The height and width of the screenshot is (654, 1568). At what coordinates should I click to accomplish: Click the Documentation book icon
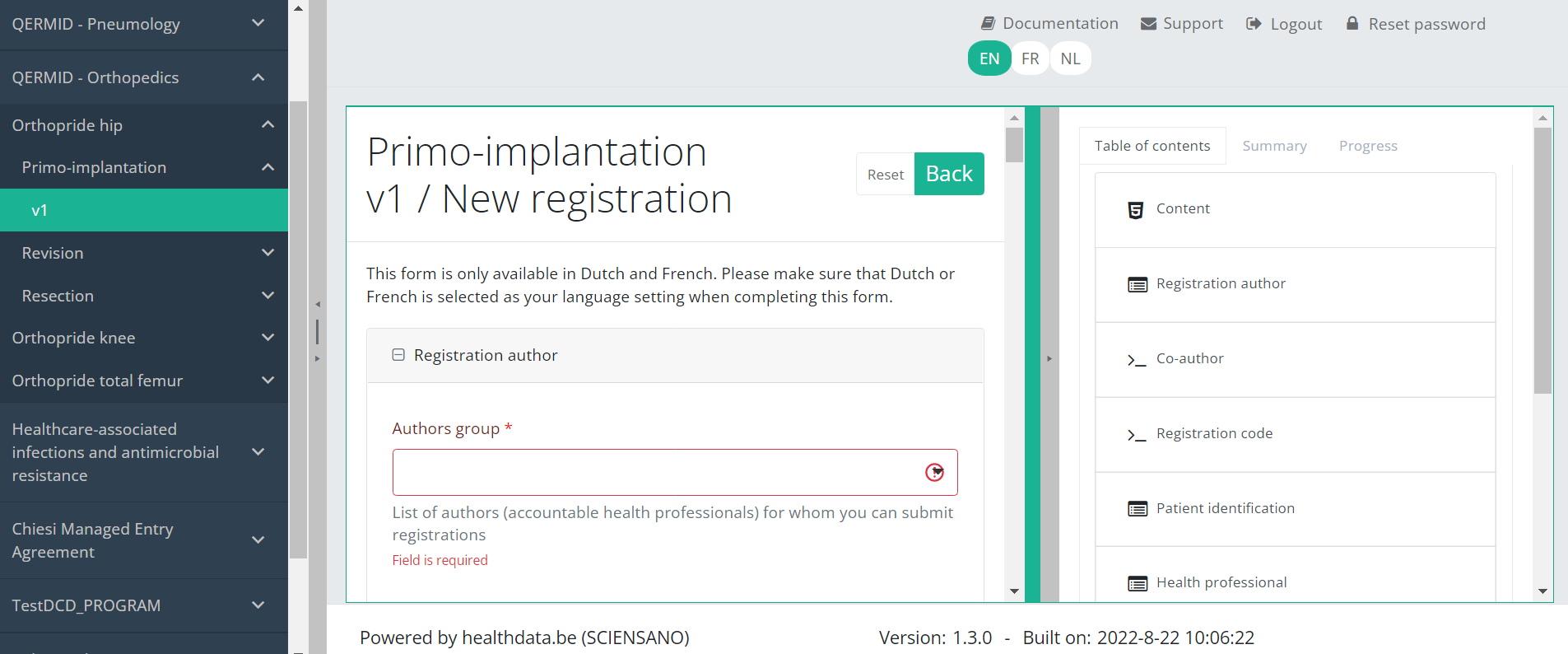click(989, 24)
